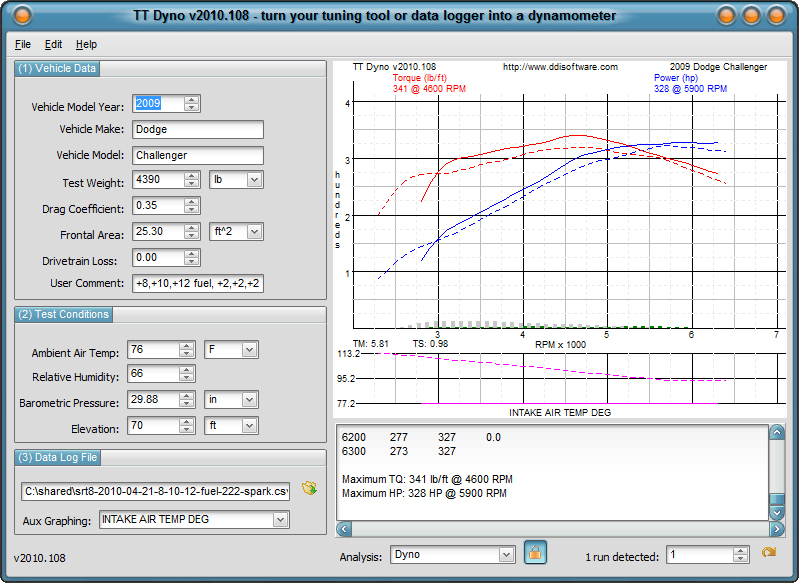Click the ddisoftware.com URL on the graph
The width and height of the screenshot is (799, 583).
(560, 67)
